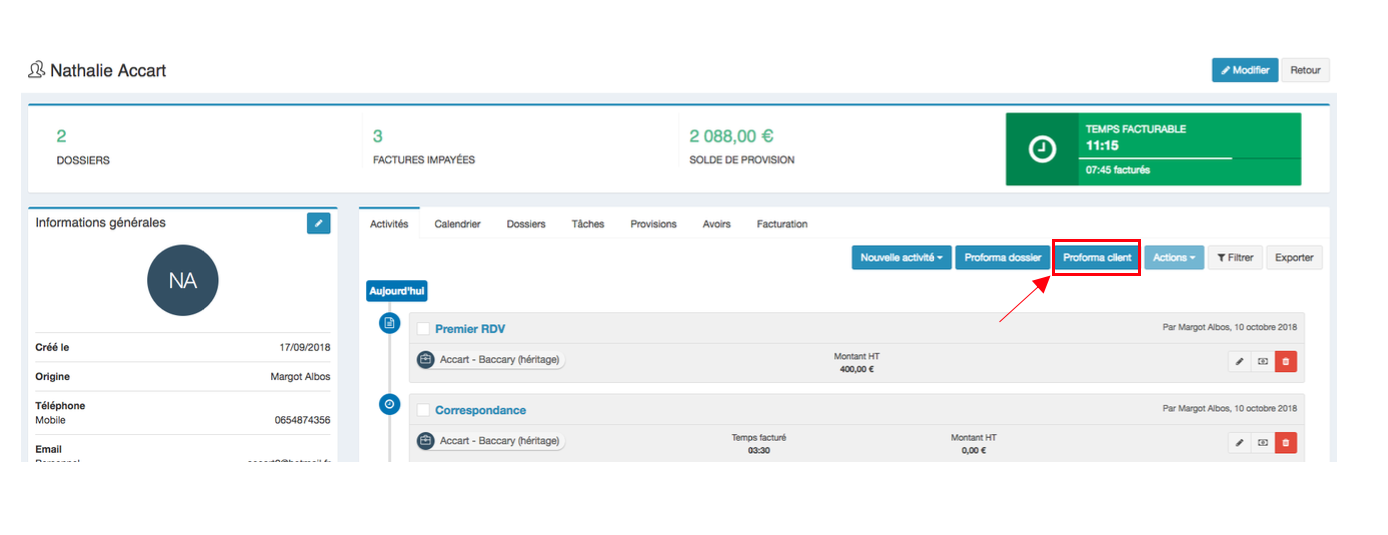The width and height of the screenshot is (1388, 535).
Task: Click the Retour button
Action: click(1305, 70)
